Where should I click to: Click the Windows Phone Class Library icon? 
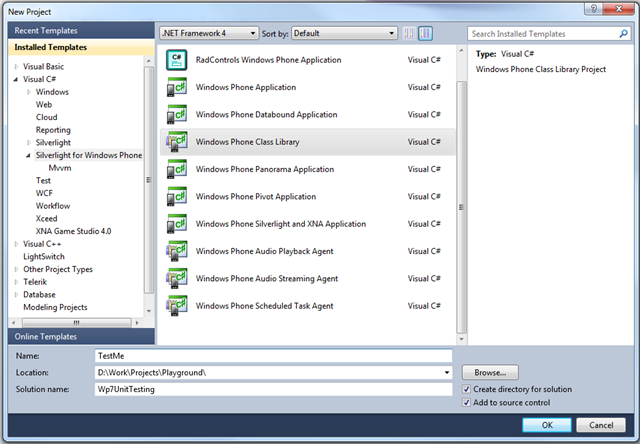coord(177,142)
